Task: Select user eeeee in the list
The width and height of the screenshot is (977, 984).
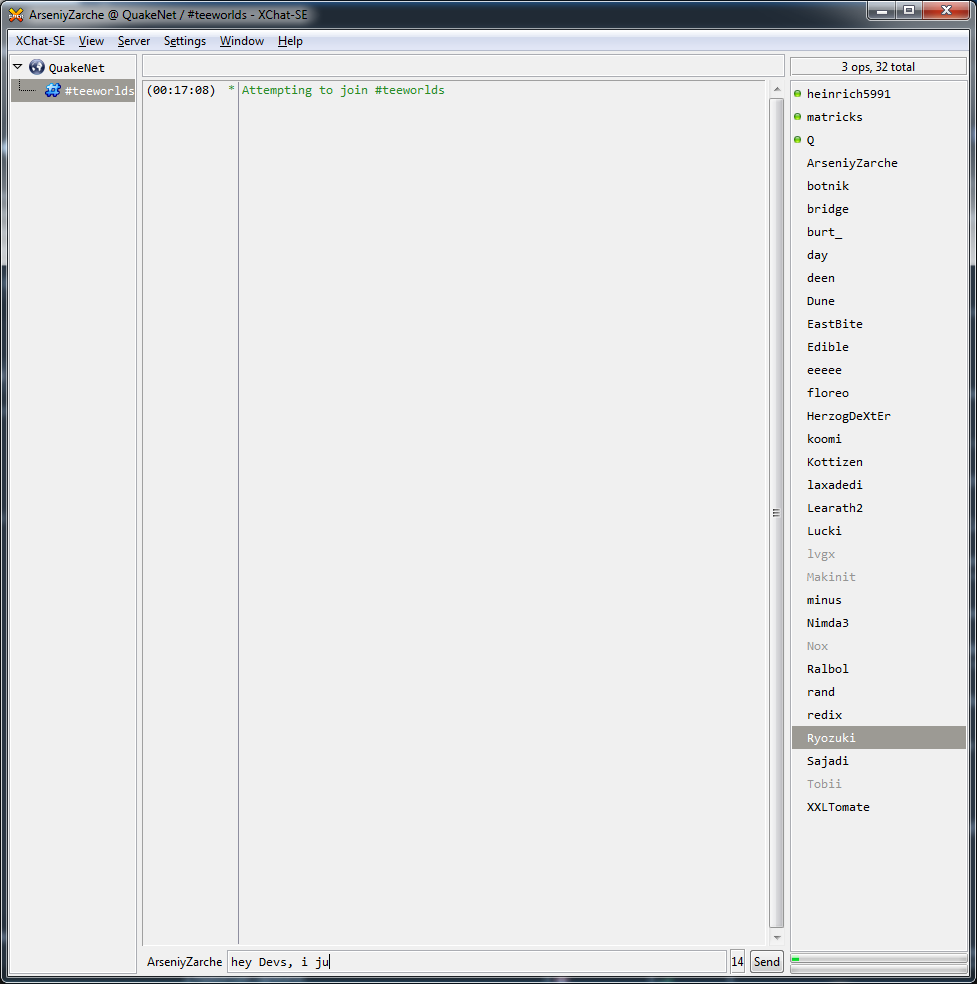Action: pyautogui.click(x=878, y=370)
